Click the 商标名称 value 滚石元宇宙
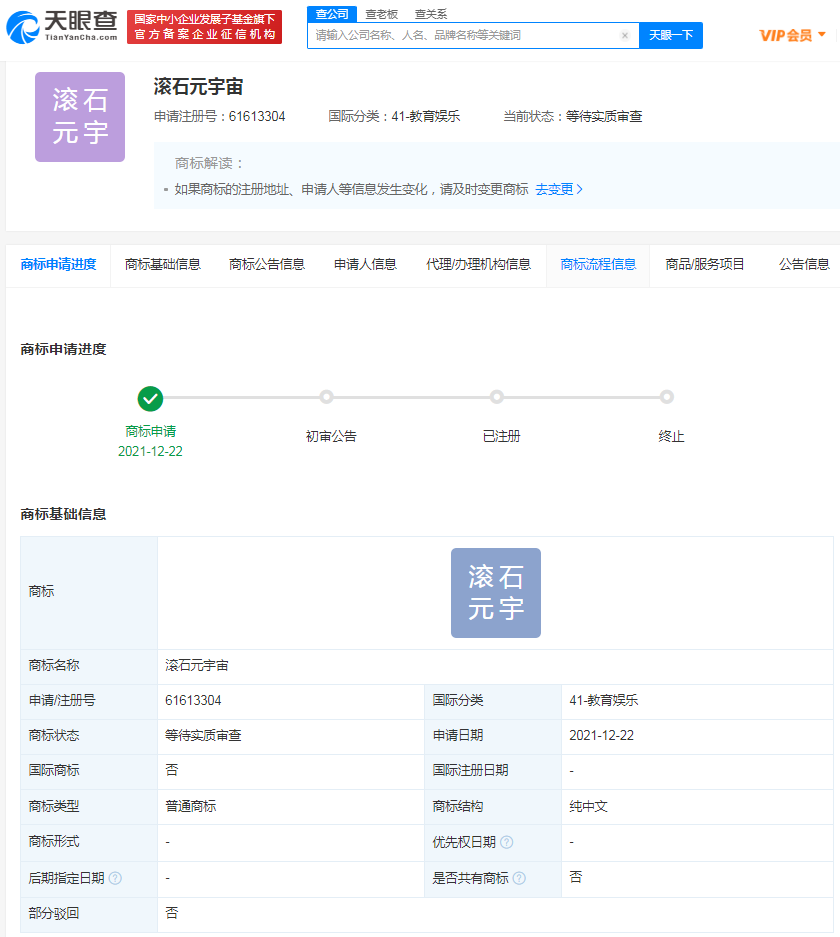The width and height of the screenshot is (840, 937). coord(197,665)
